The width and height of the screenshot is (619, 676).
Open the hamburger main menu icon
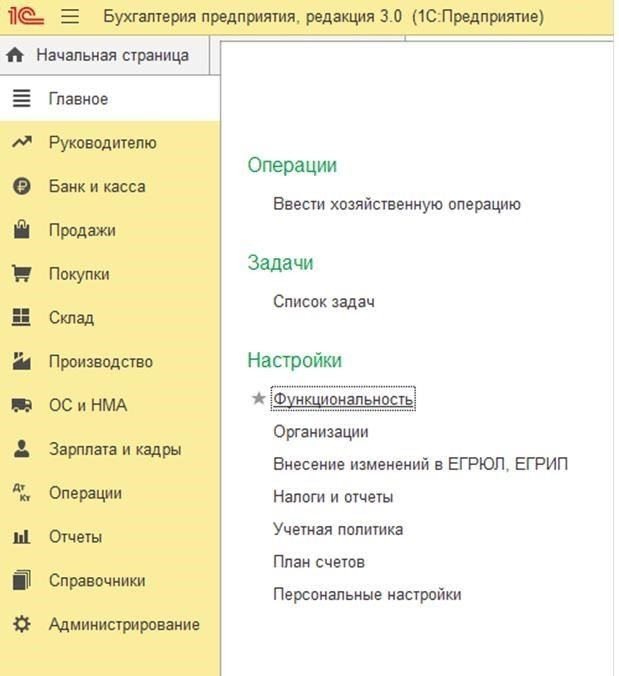(69, 17)
